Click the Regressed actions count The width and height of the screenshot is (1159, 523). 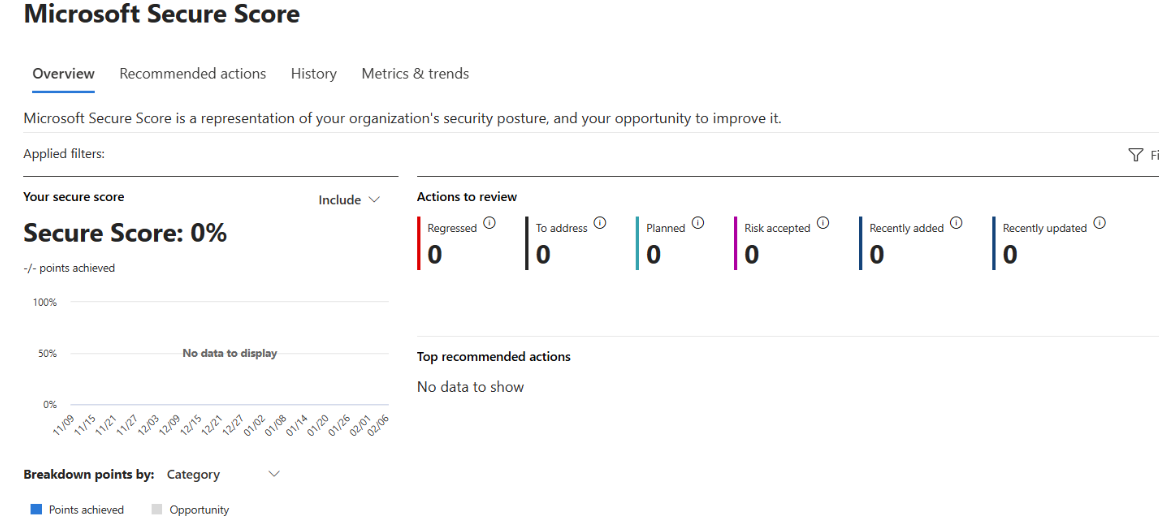tap(435, 255)
